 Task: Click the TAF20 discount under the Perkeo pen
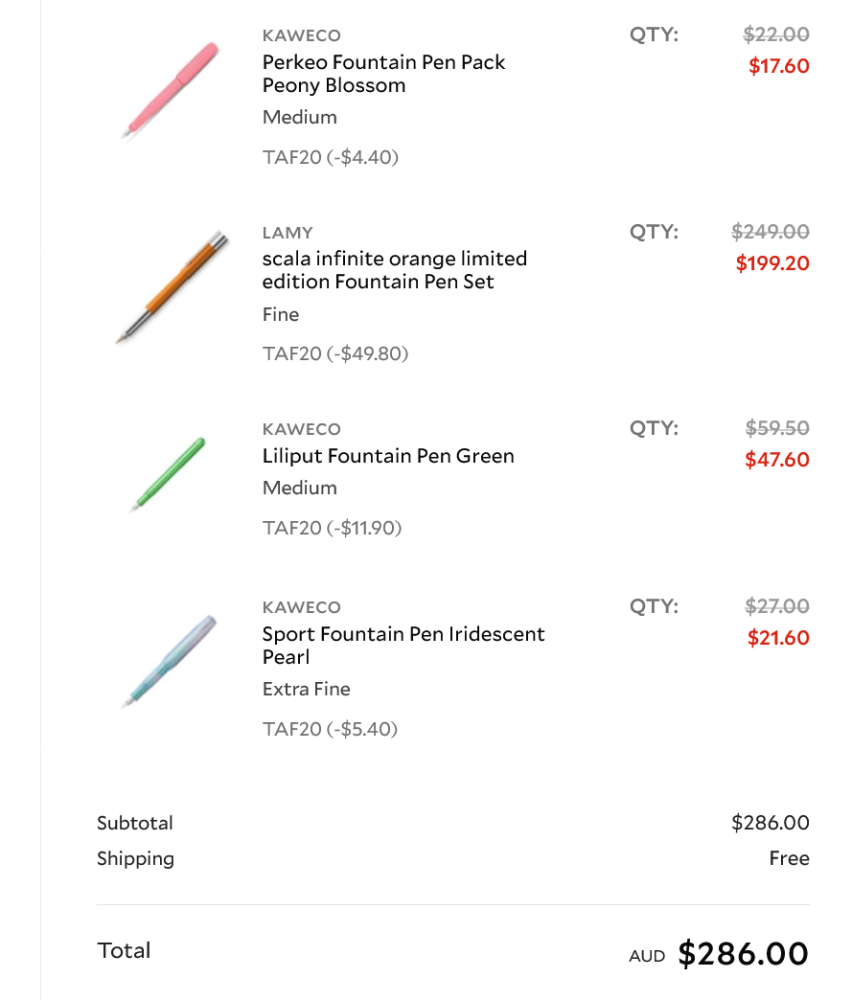[331, 157]
